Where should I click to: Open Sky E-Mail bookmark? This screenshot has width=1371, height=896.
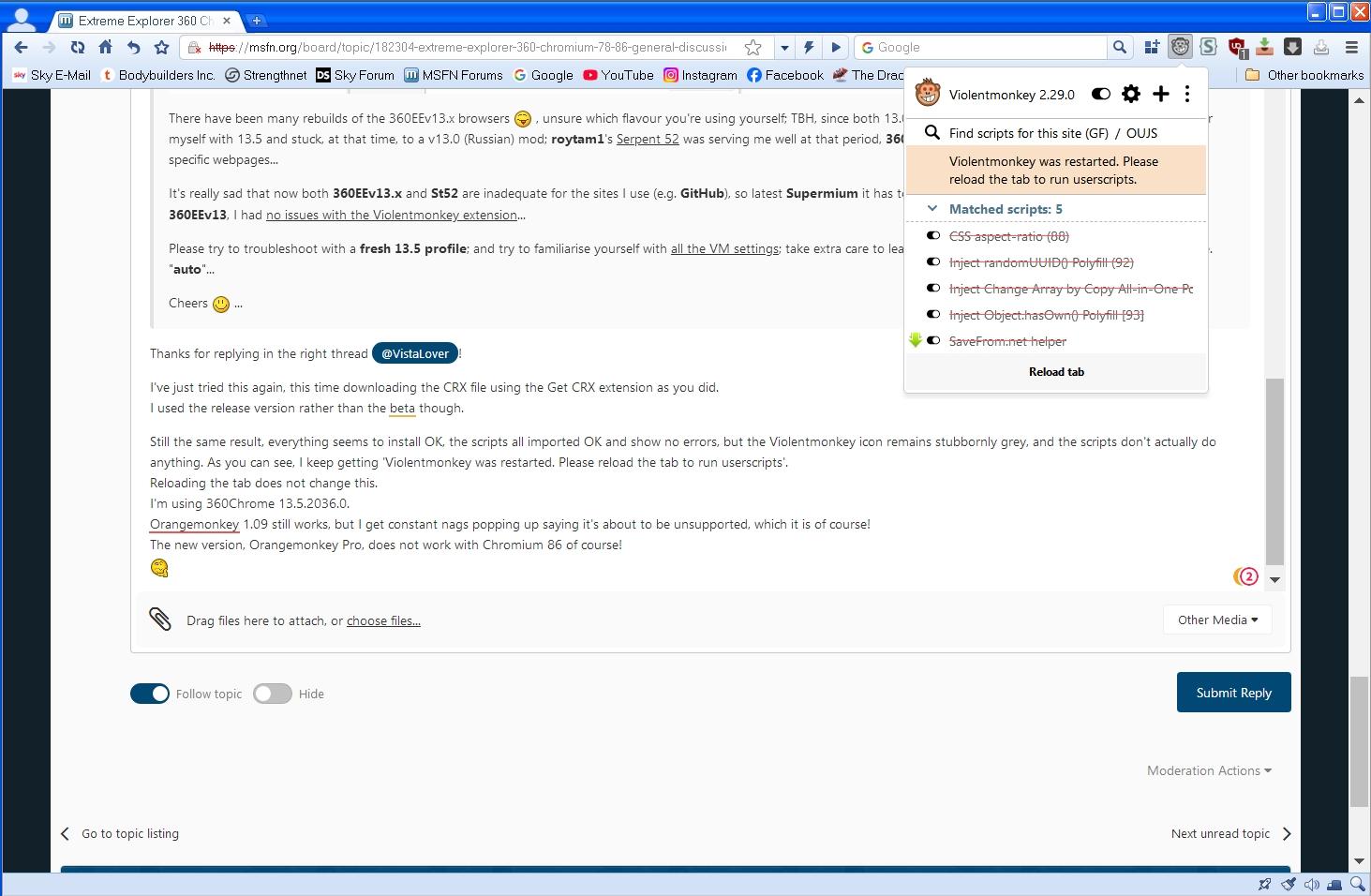pos(52,75)
